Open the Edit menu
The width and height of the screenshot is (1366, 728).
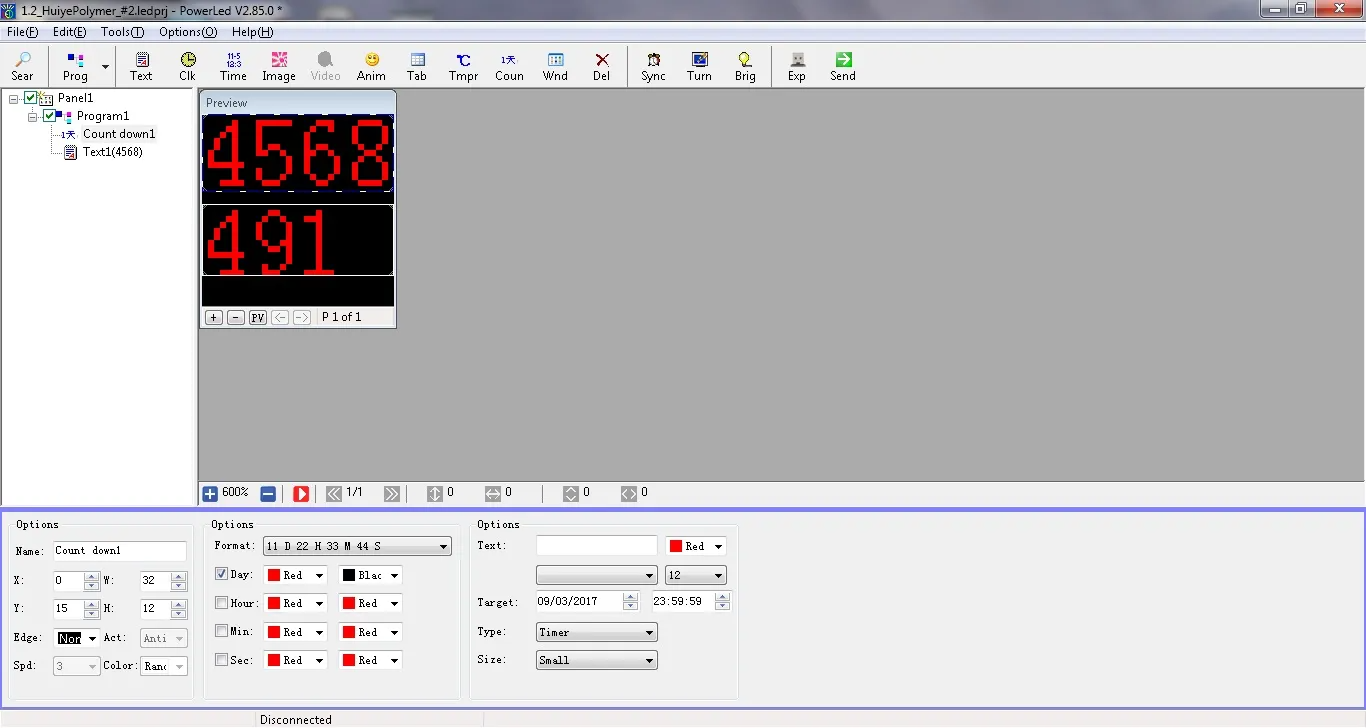(69, 32)
